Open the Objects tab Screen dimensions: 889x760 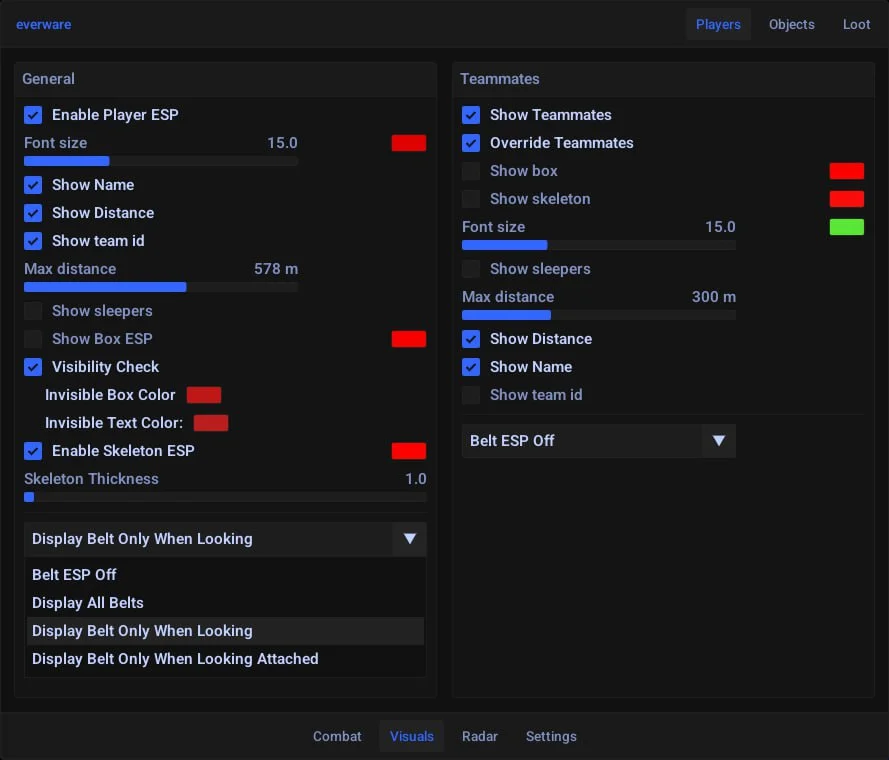(791, 24)
